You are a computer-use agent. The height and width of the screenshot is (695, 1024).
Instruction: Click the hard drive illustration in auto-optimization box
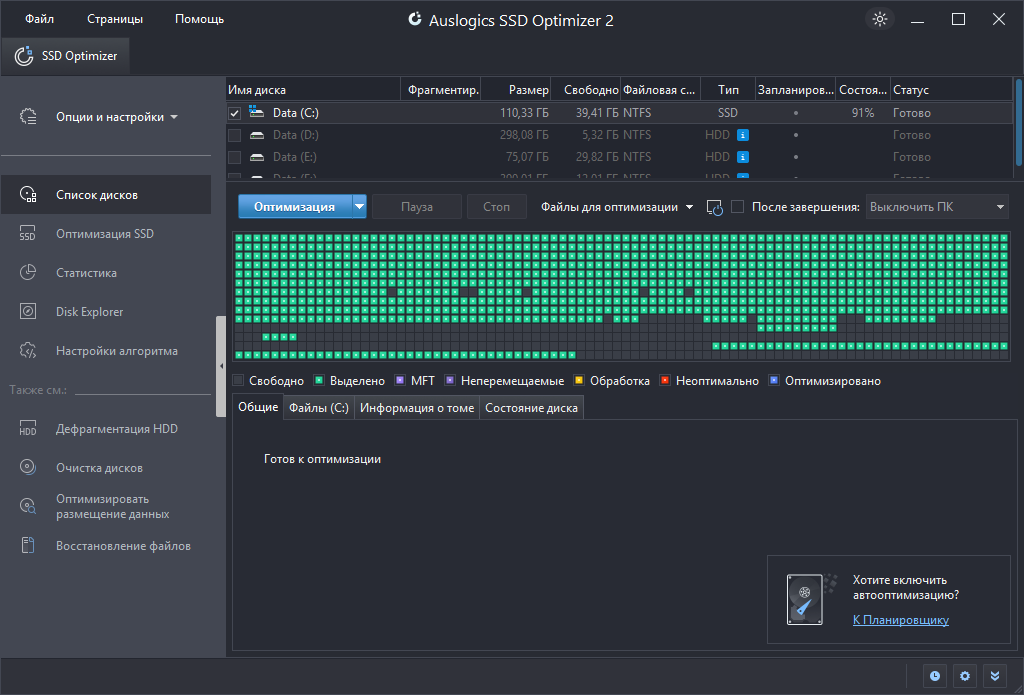point(810,599)
